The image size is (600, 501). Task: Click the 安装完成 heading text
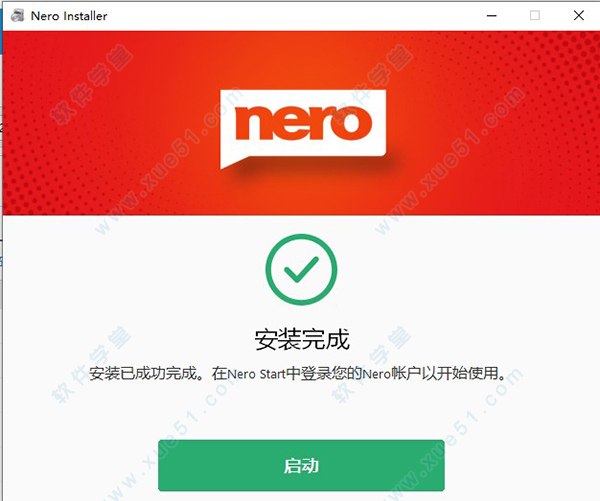click(302, 339)
